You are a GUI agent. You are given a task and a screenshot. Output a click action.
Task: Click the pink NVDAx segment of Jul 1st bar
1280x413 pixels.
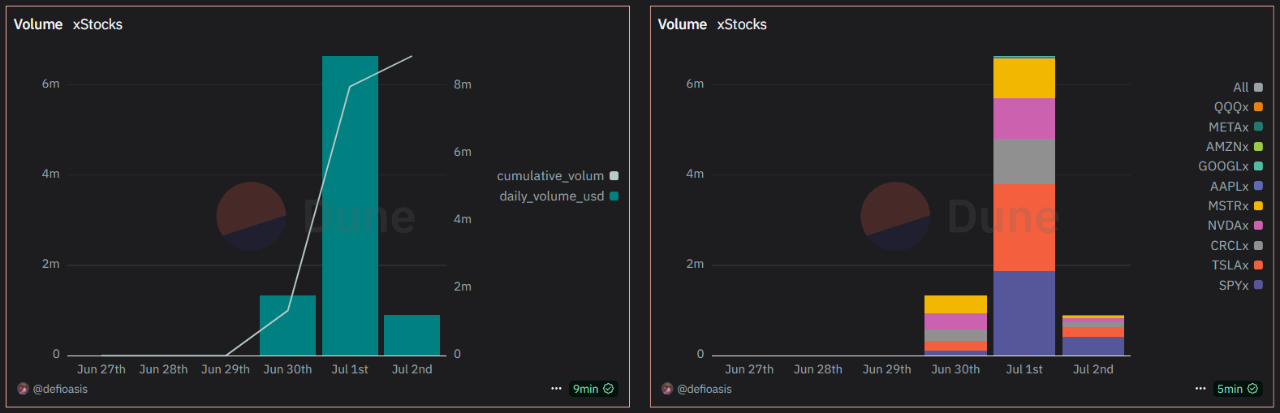point(1024,118)
